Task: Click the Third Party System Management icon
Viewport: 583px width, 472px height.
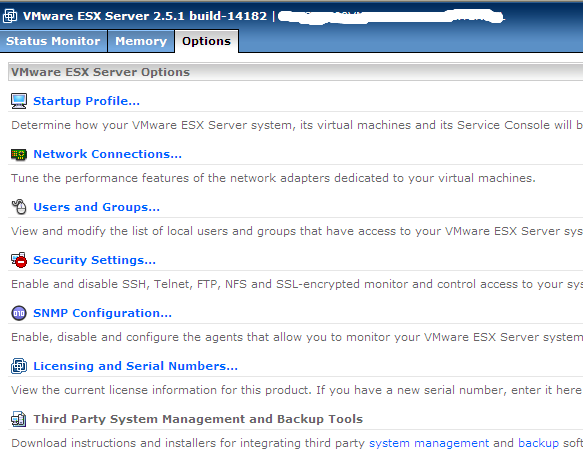Action: pos(19,419)
